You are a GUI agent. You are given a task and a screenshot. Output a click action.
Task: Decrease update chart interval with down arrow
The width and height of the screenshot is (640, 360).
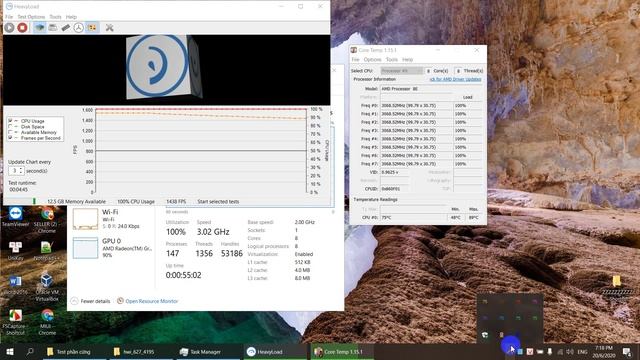coord(21,173)
